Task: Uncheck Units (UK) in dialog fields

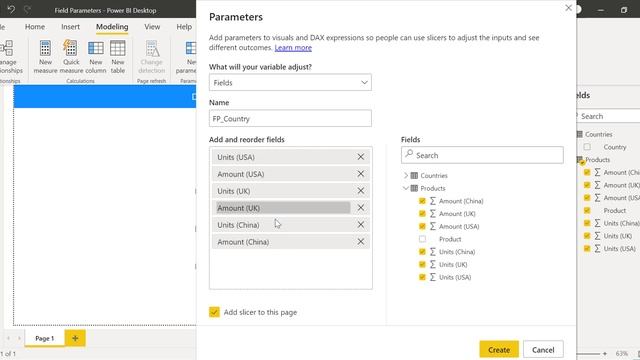Action: (x=422, y=264)
